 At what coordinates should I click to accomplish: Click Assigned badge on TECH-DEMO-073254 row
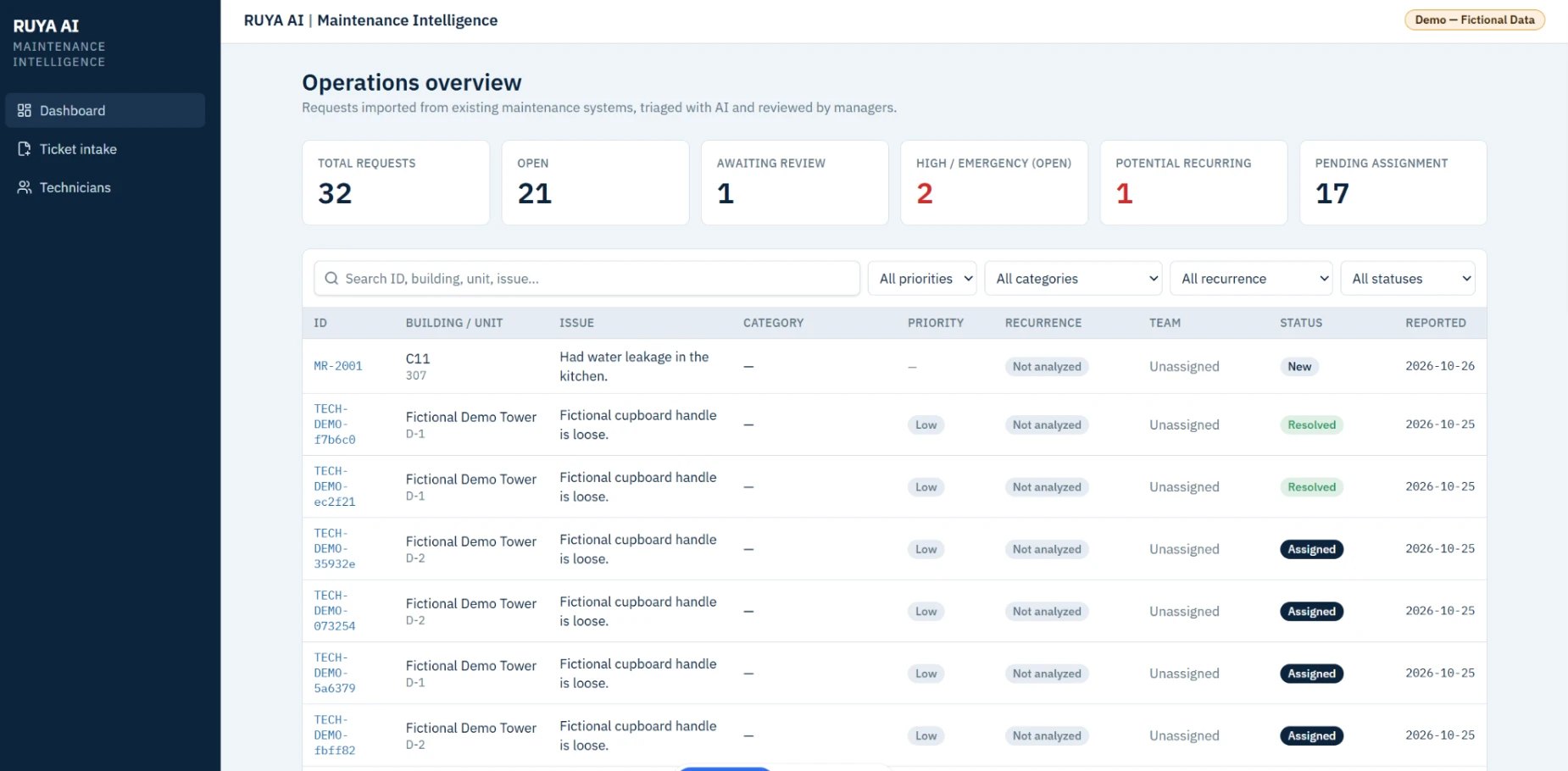pos(1311,612)
